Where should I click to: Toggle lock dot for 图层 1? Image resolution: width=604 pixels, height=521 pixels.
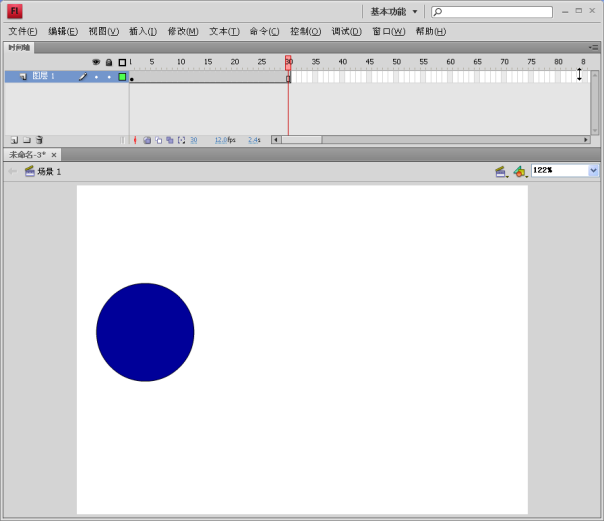tap(109, 76)
